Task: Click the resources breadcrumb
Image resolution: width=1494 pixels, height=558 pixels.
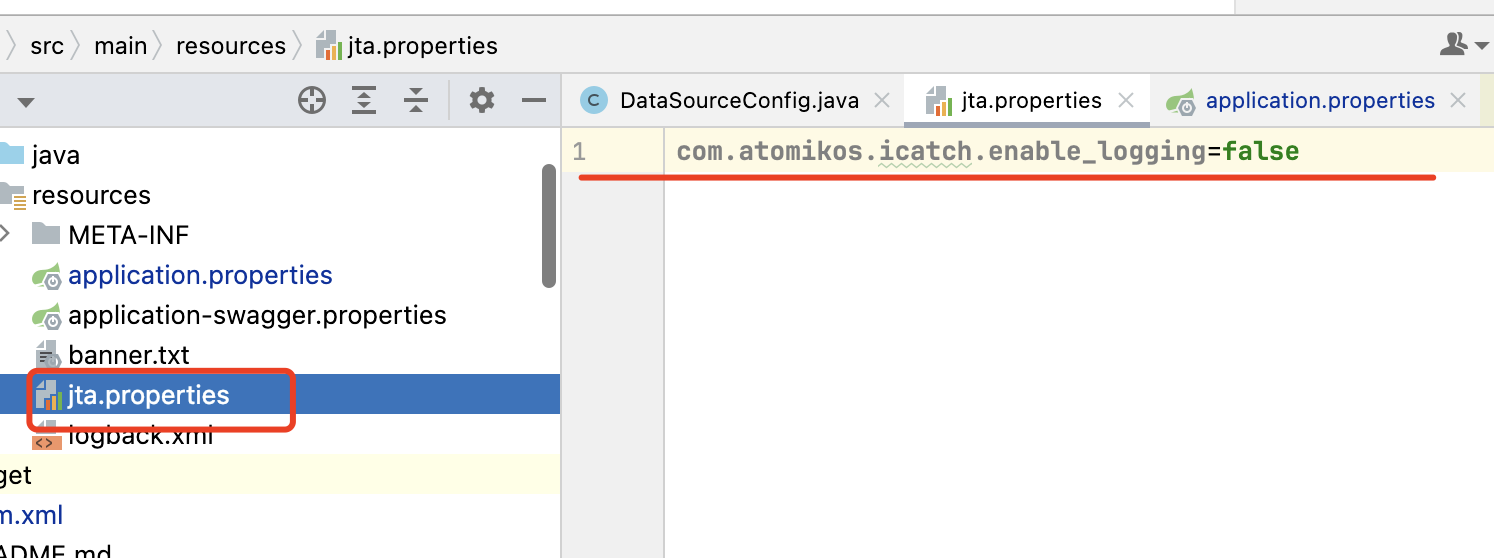Action: [231, 46]
